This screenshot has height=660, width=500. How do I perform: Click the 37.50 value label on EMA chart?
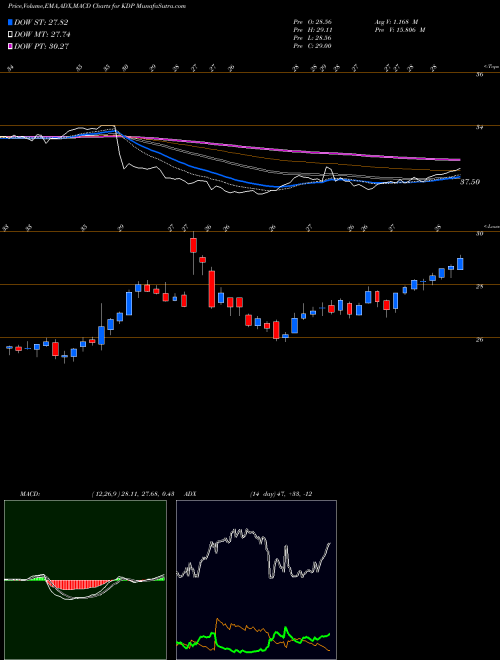tap(470, 182)
